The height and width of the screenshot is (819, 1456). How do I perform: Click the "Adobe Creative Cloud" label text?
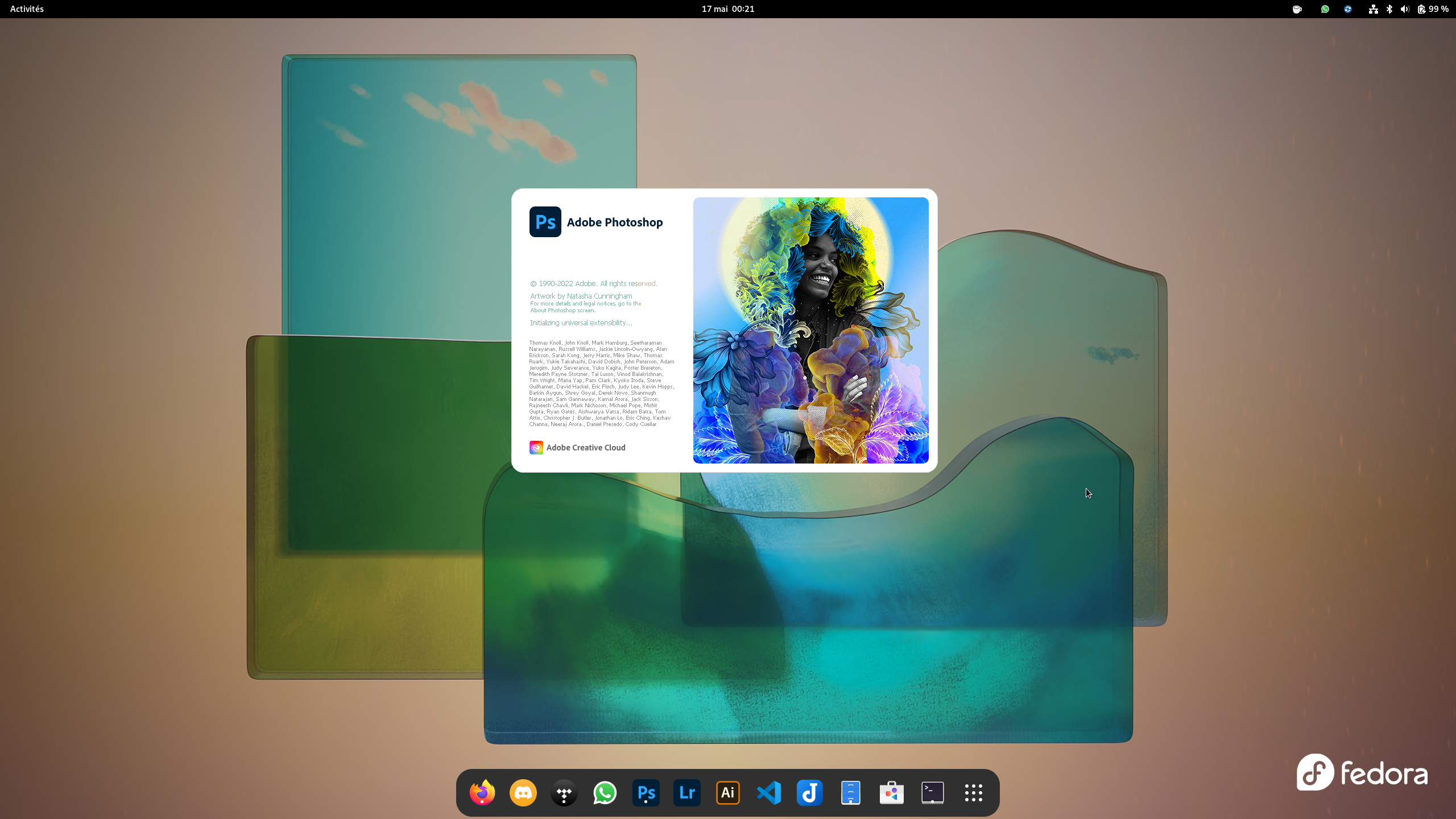[586, 448]
